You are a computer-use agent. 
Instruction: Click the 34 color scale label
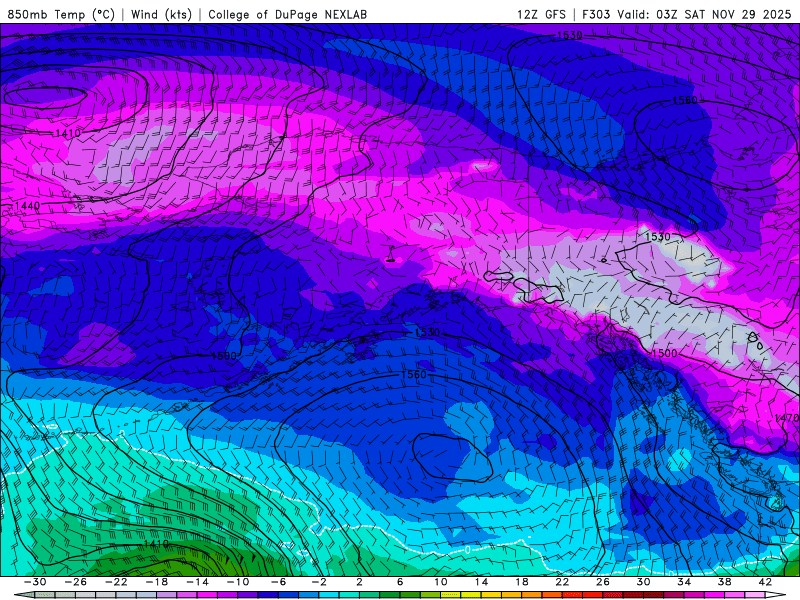[684, 582]
